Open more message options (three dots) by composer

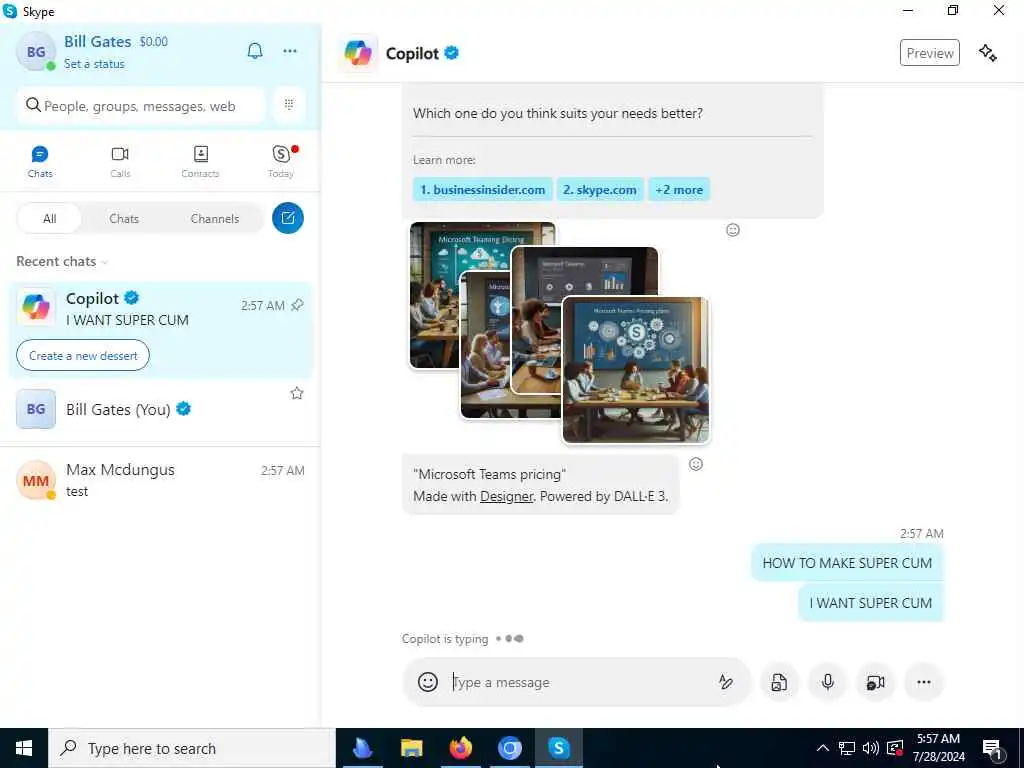click(923, 682)
